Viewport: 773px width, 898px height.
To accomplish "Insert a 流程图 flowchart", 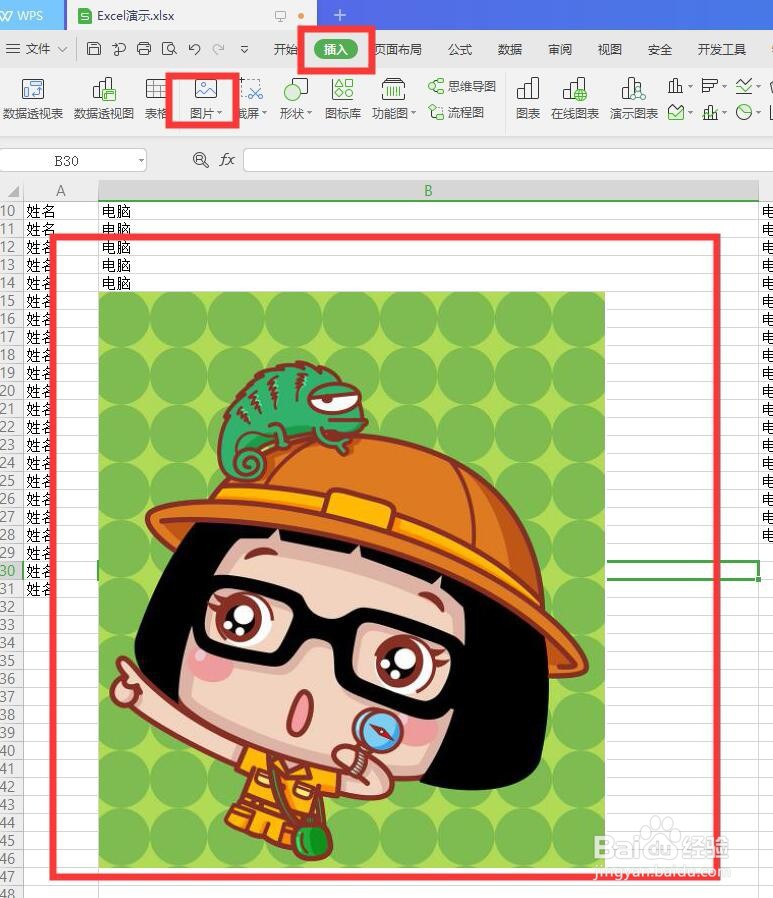I will tap(456, 112).
